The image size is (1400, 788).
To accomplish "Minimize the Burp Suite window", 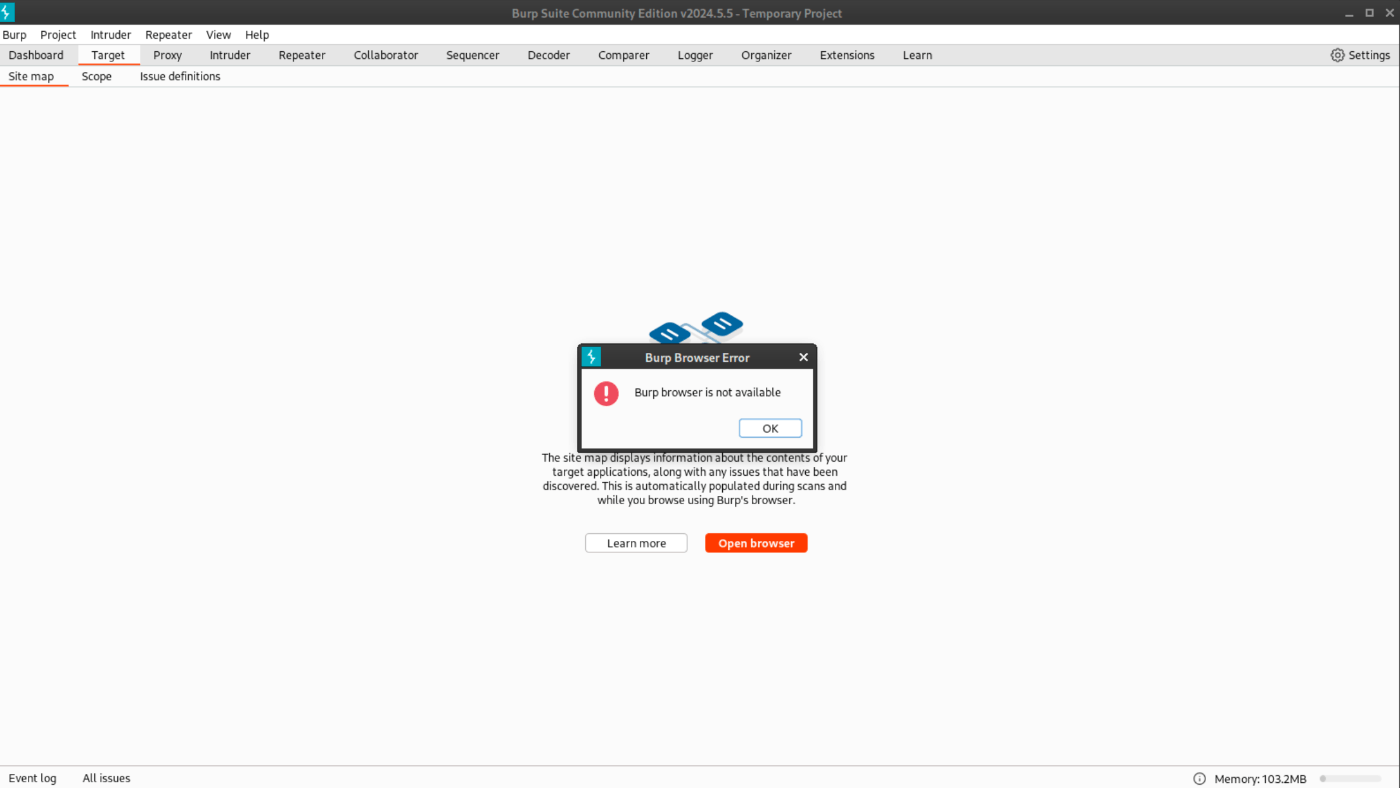I will point(1351,13).
